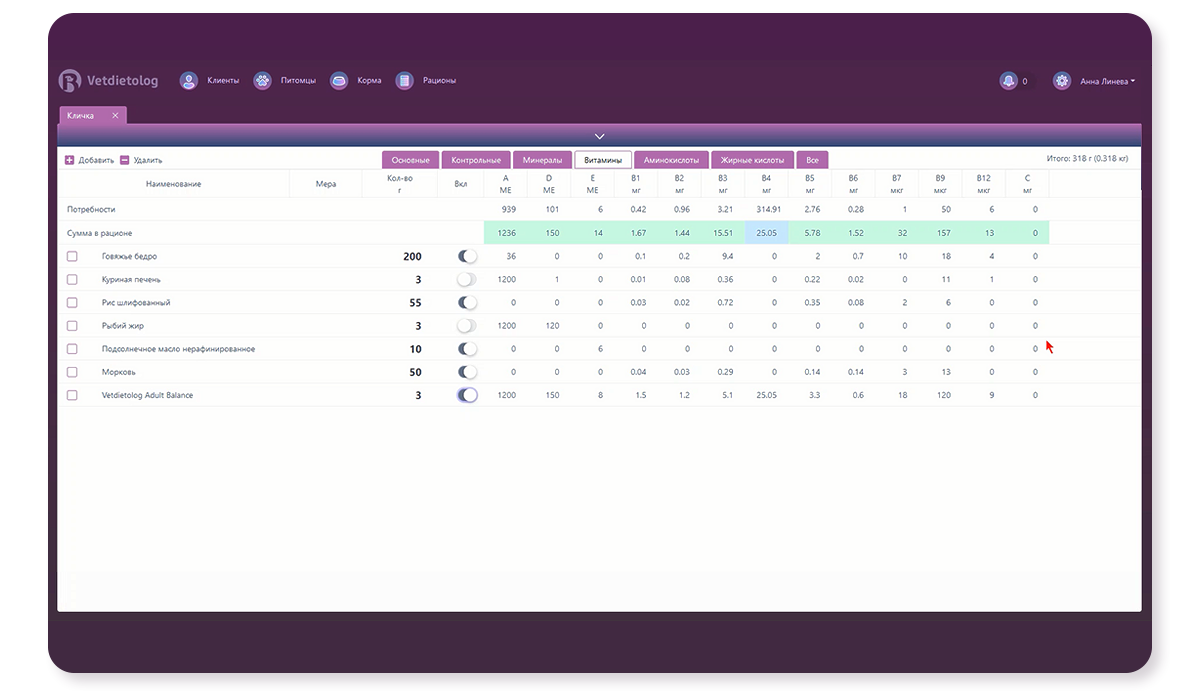The image size is (1200, 700).
Task: Switch to the Аминокислоты tab
Action: [671, 160]
